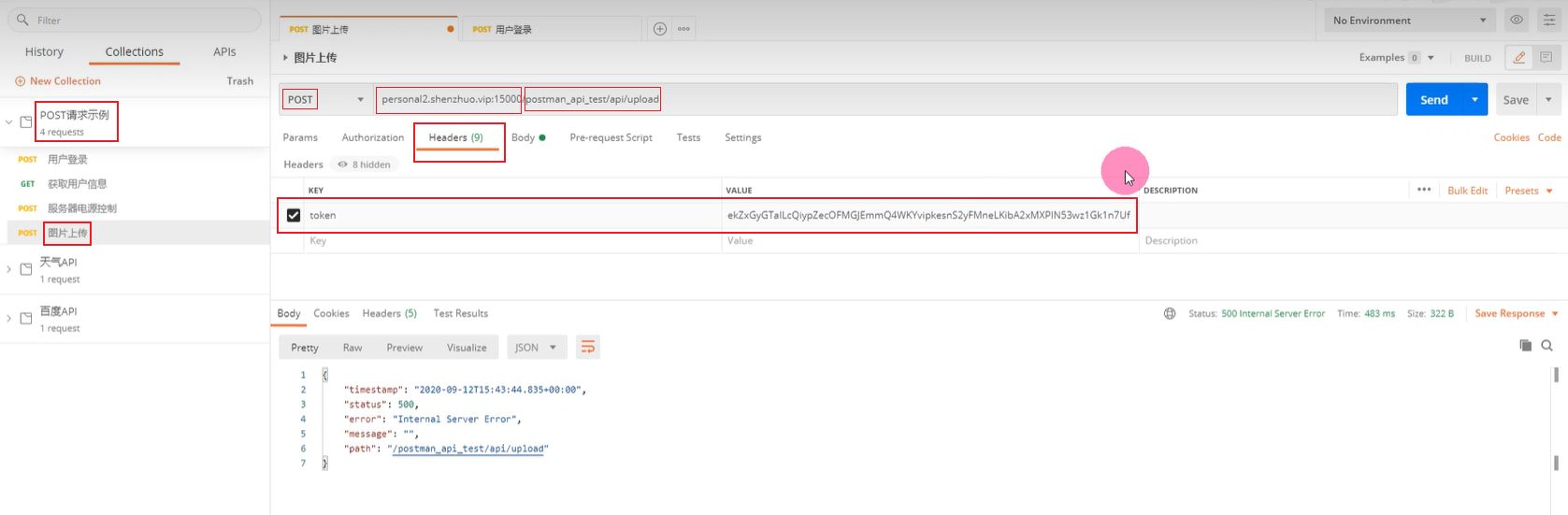Copy response body with clipboard icon

[1525, 346]
